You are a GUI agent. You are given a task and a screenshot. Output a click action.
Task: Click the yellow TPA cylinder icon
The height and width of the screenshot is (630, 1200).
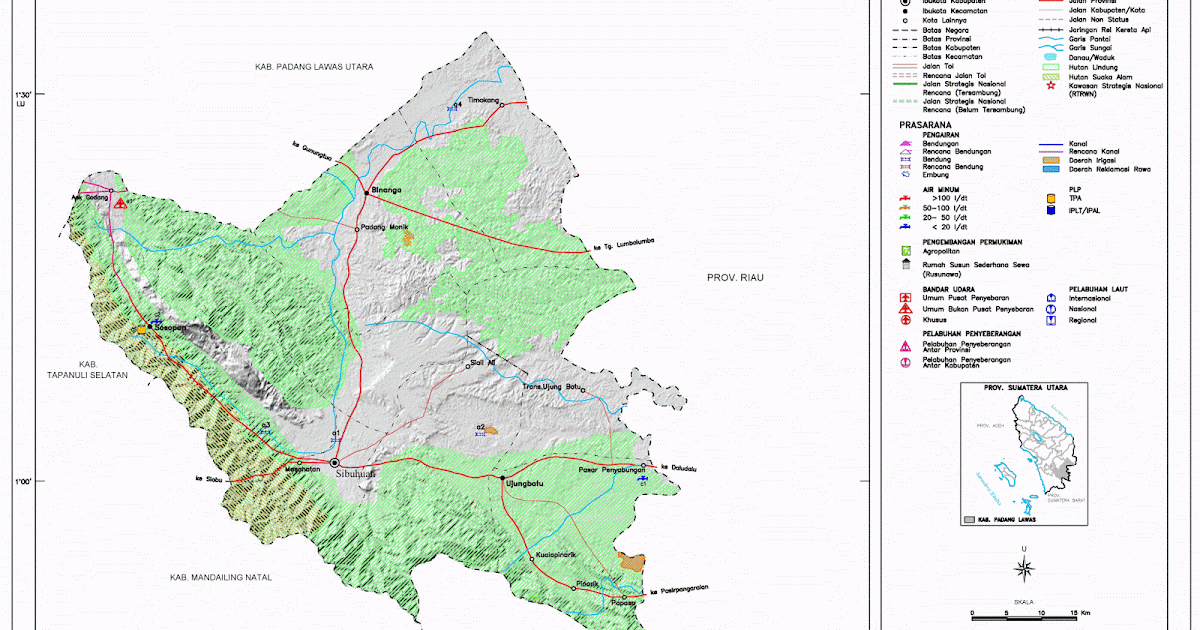1051,198
